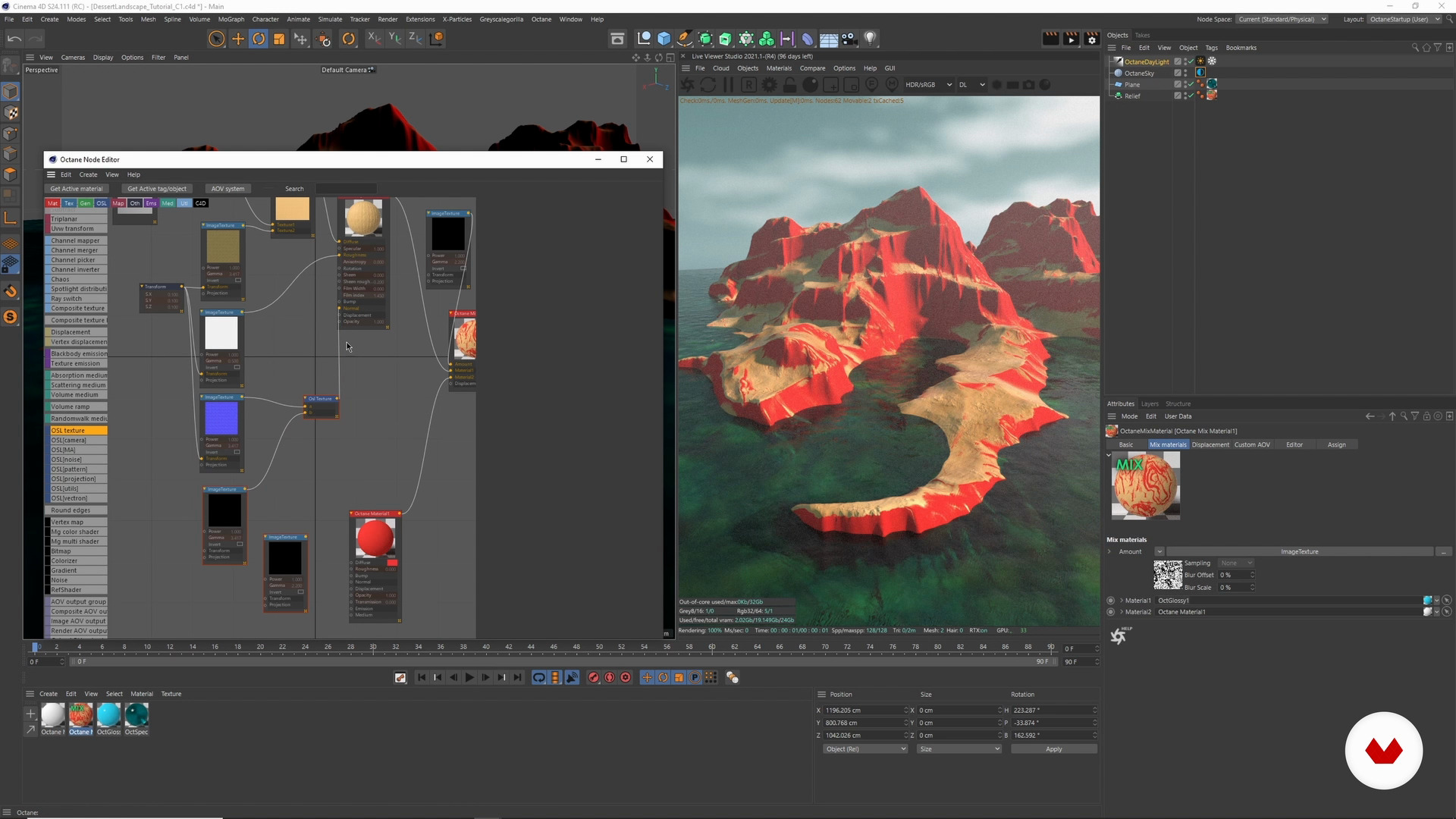
Task: Toggle Z-axis lock icon
Action: (415, 38)
